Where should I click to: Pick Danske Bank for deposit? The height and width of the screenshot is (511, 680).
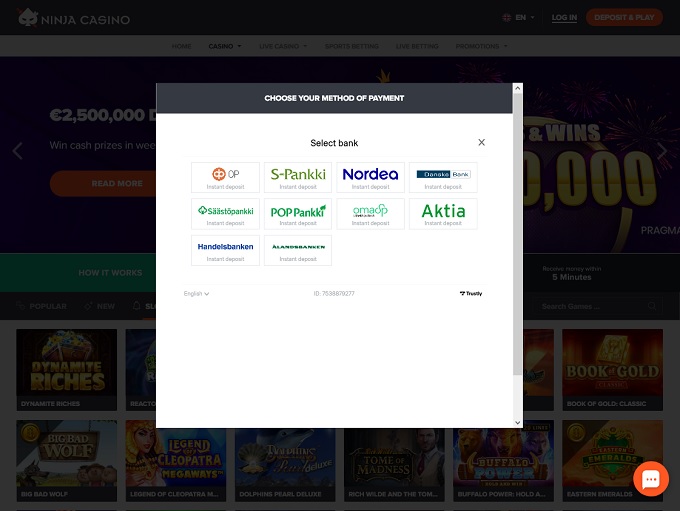[443, 177]
